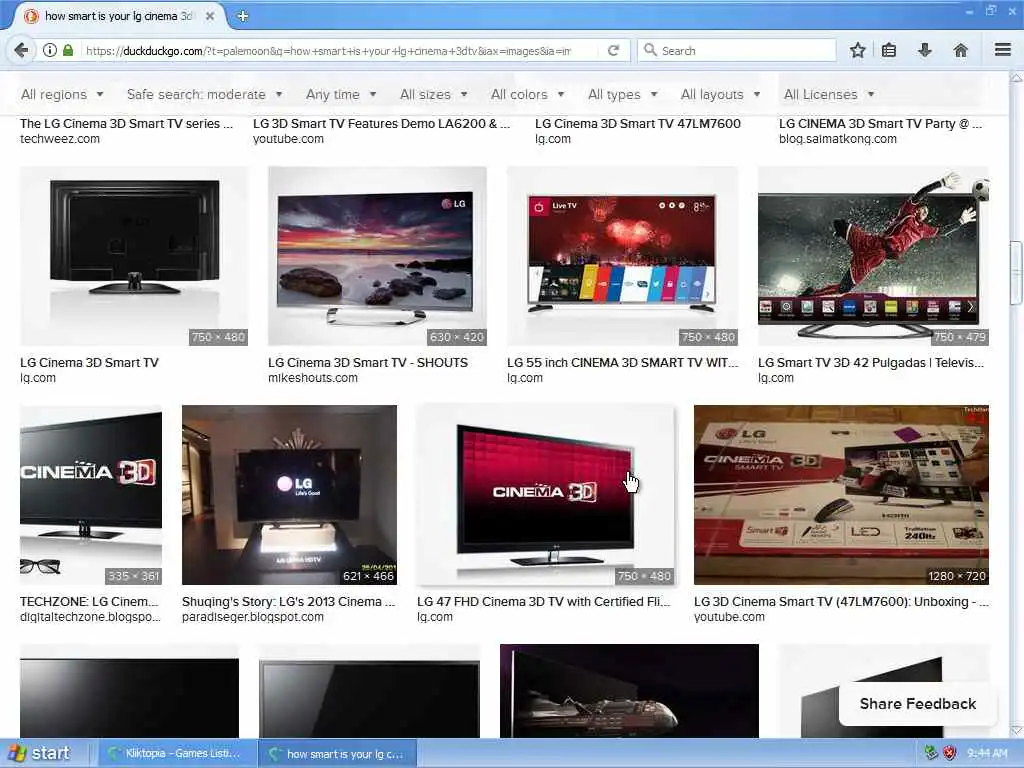The width and height of the screenshot is (1024, 768).
Task: Open the Live TV fireworks thumbnail
Action: (622, 256)
